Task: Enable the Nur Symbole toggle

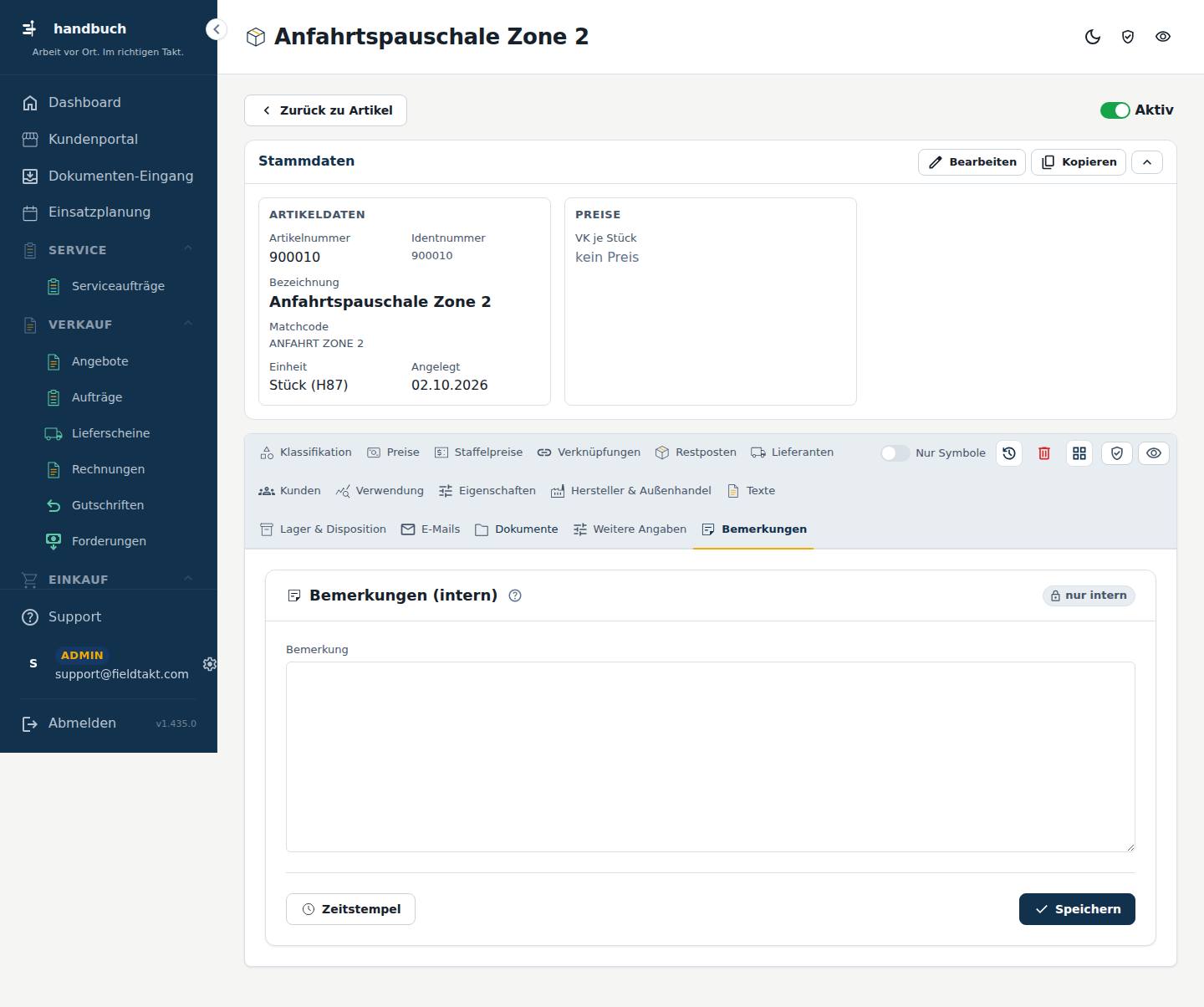Action: pyautogui.click(x=895, y=453)
